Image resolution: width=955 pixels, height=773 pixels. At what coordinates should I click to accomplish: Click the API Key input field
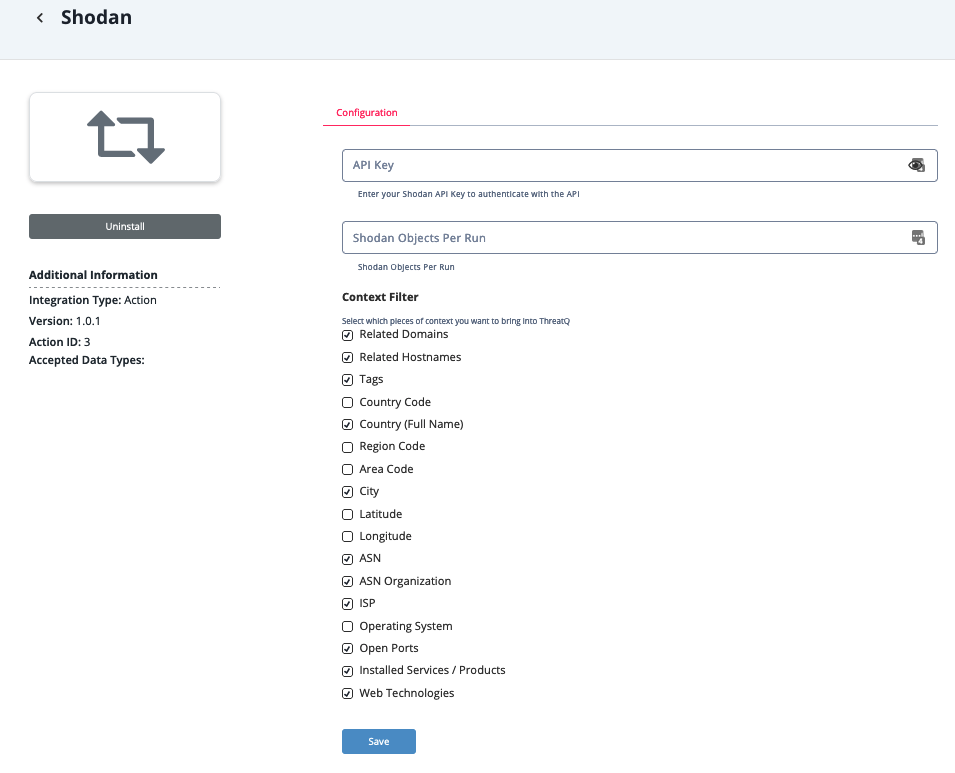640,165
